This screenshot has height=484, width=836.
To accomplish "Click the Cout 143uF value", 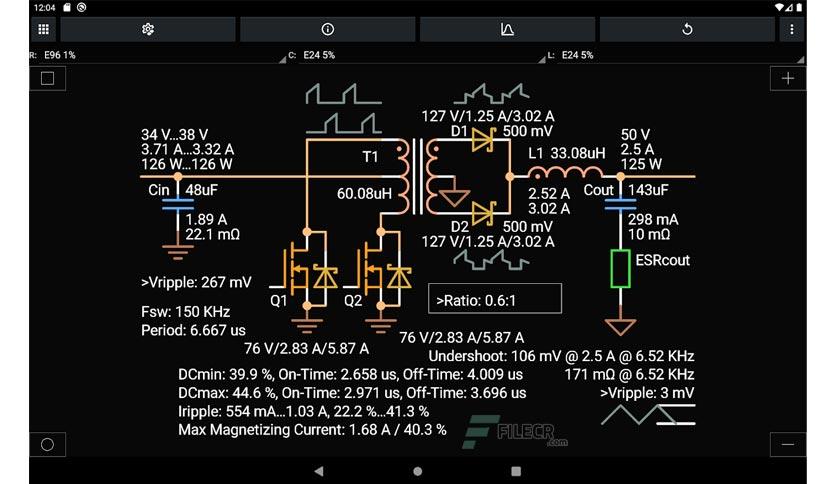I will [648, 190].
